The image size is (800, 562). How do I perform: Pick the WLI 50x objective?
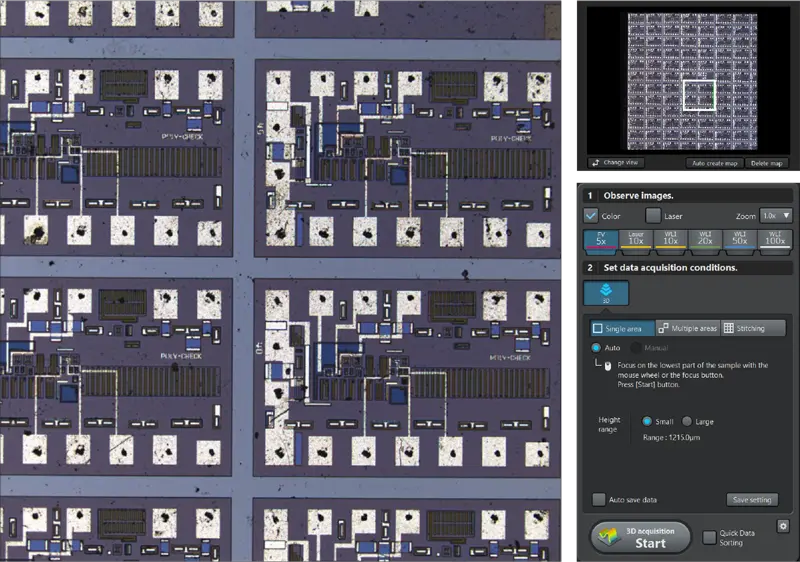pyautogui.click(x=740, y=240)
